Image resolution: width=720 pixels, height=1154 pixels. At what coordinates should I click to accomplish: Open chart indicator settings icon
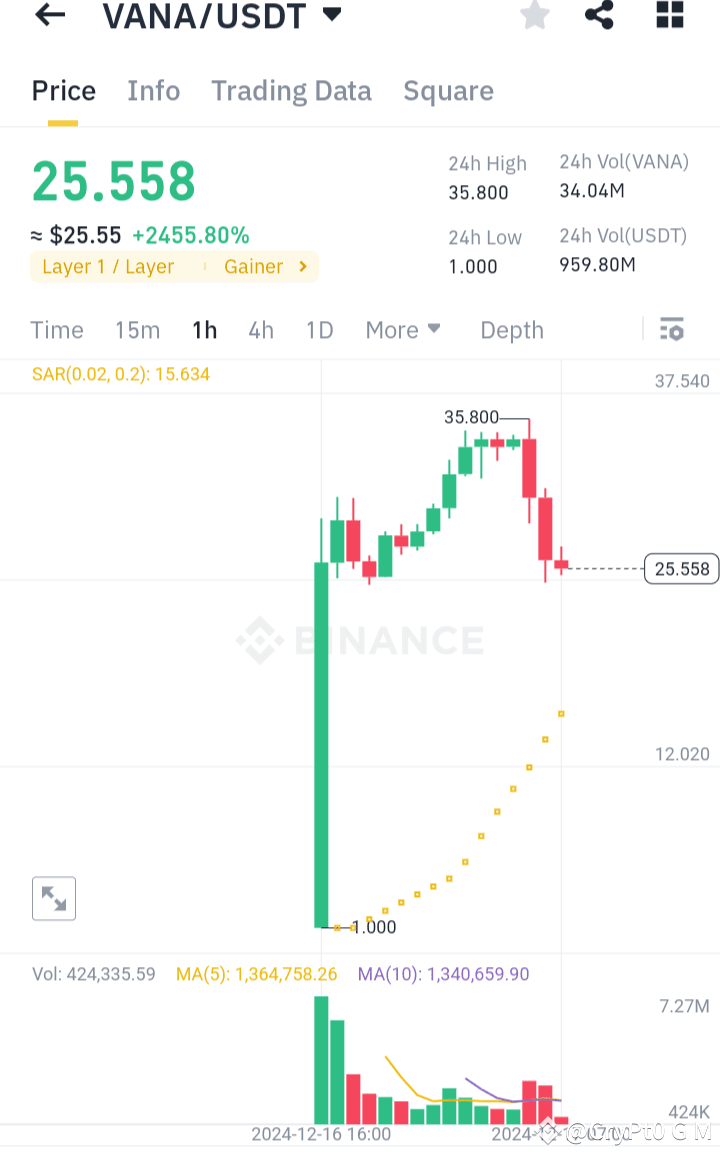[671, 329]
